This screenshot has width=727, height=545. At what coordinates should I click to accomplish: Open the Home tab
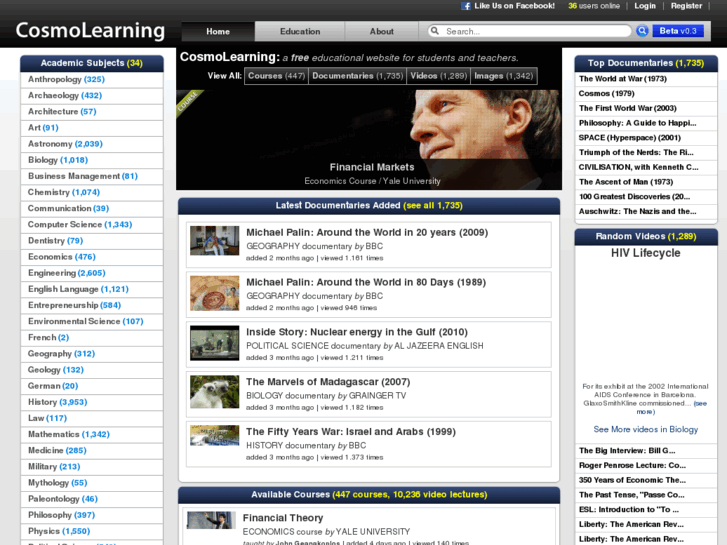pos(218,32)
